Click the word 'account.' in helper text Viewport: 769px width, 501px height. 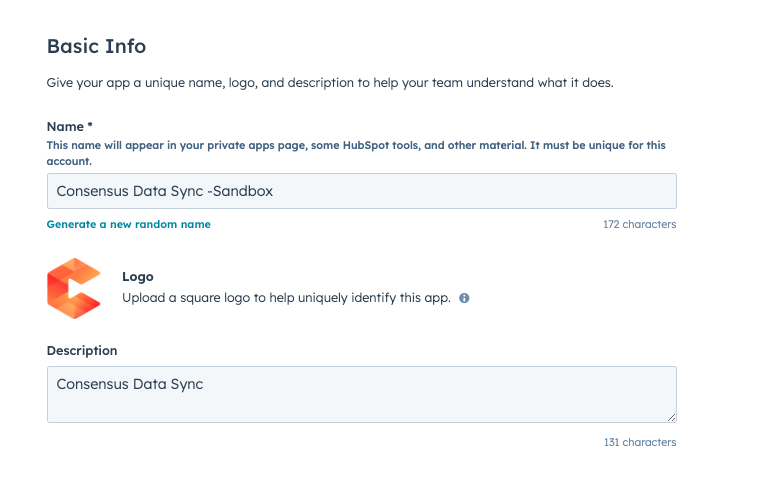69,161
